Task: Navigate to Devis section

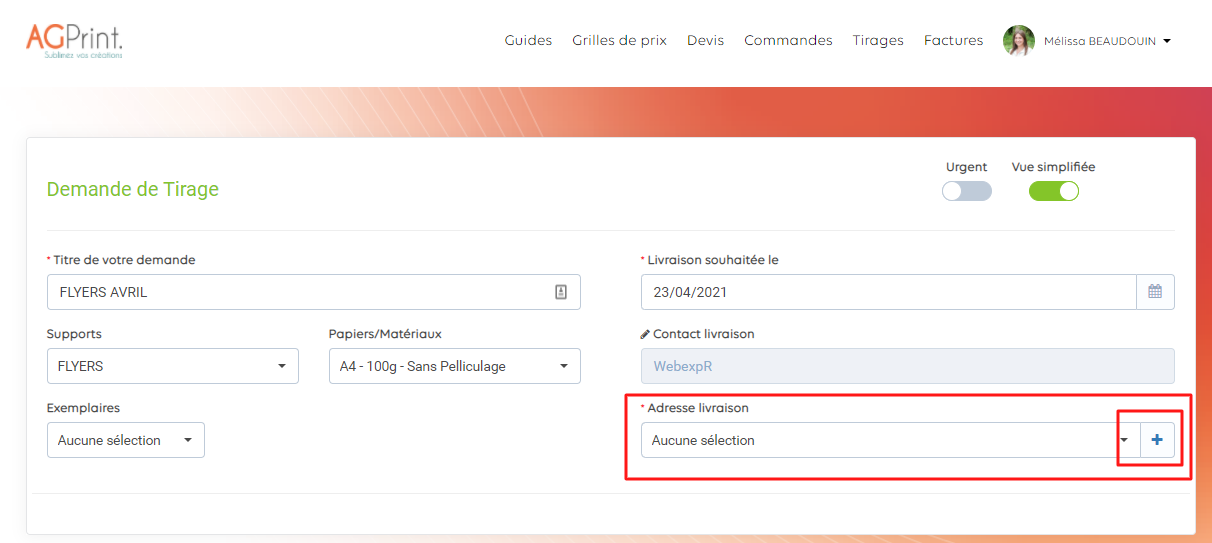Action: coord(705,41)
